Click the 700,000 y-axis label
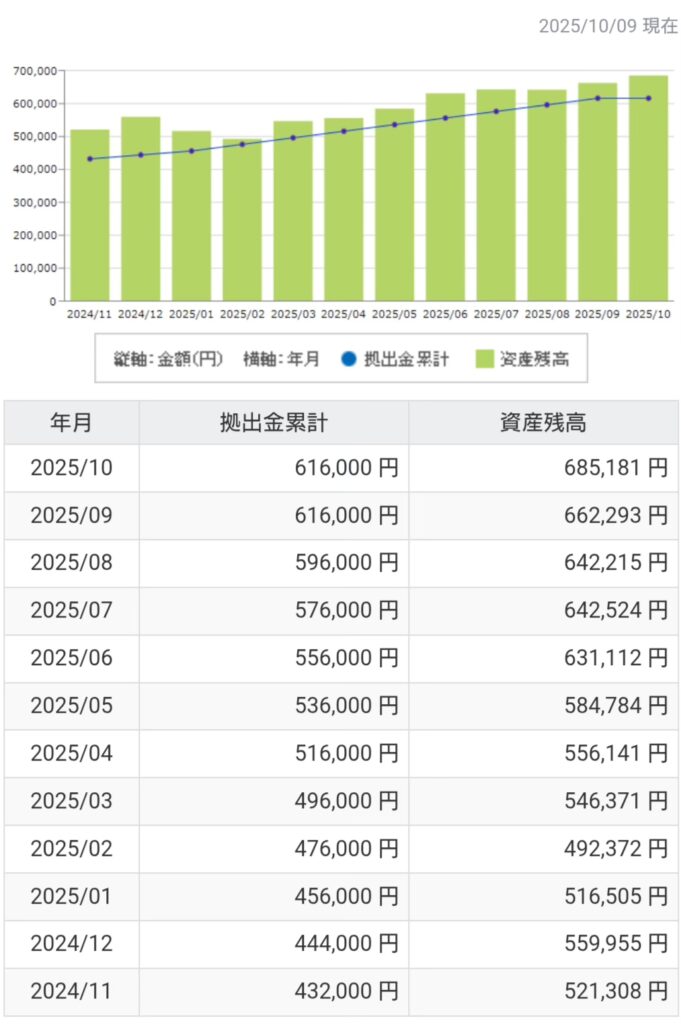681x1024 pixels. click(34, 71)
